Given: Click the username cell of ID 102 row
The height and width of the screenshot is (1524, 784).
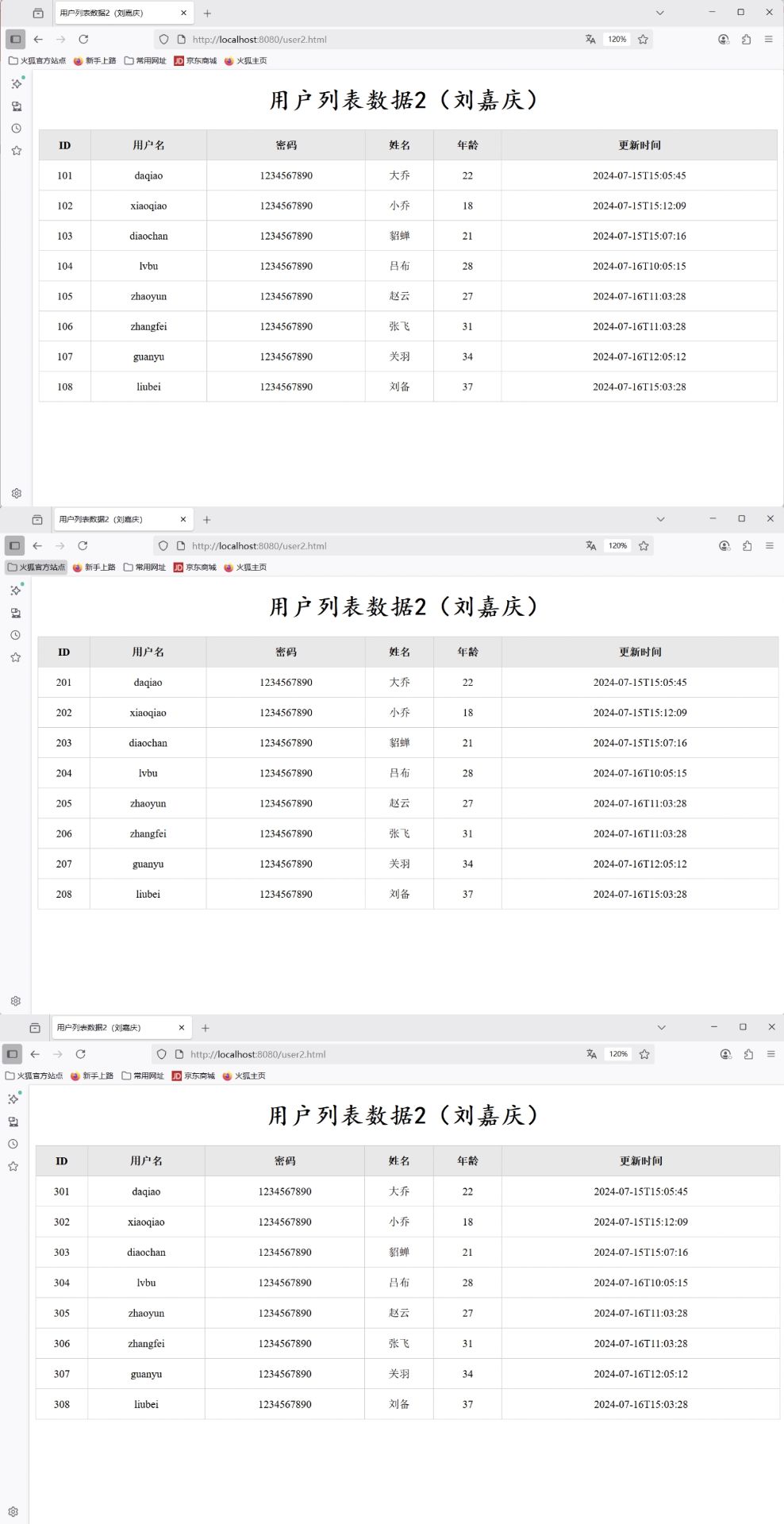Looking at the screenshot, I should [x=148, y=206].
